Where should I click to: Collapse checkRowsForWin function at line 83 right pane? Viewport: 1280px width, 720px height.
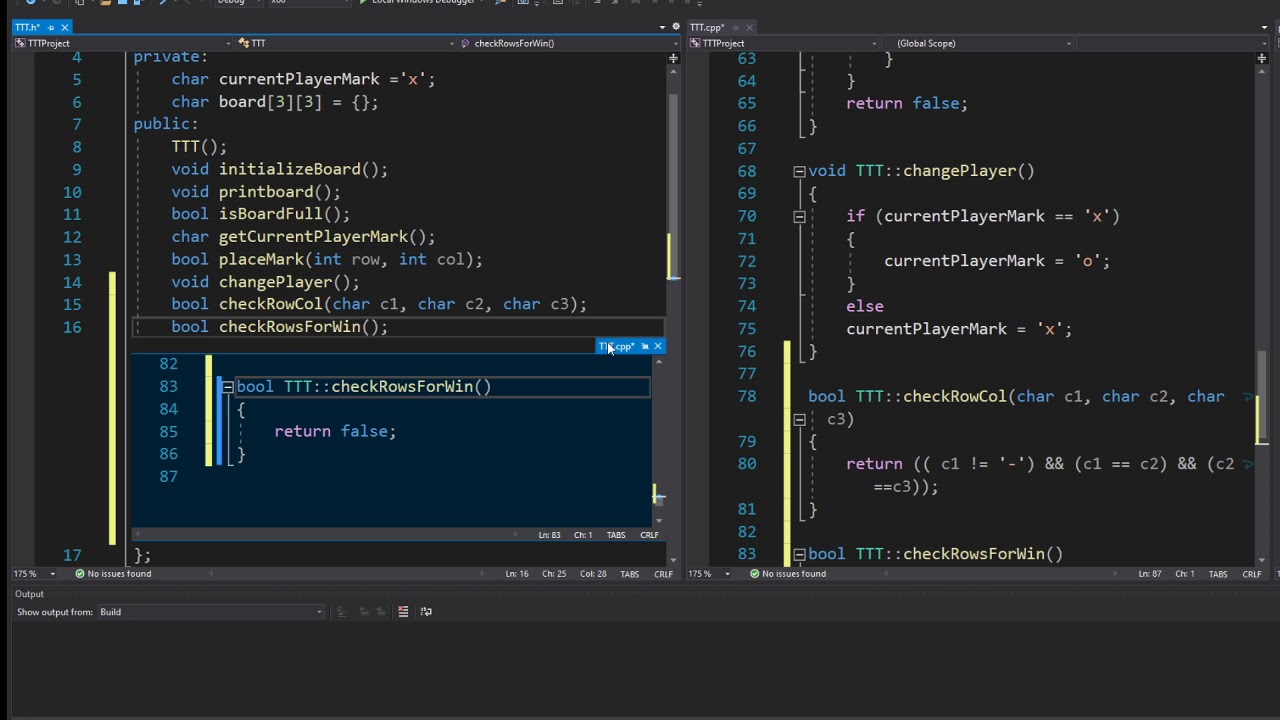point(799,555)
